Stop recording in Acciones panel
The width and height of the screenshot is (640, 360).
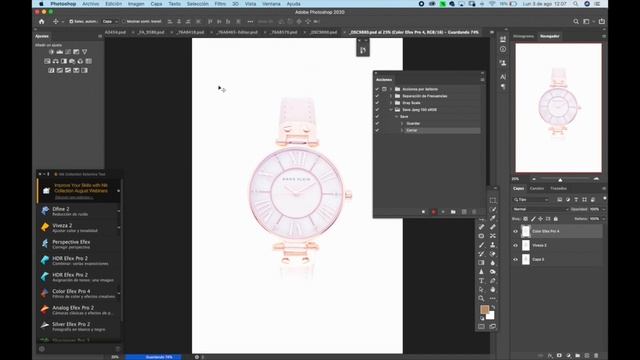(x=423, y=212)
